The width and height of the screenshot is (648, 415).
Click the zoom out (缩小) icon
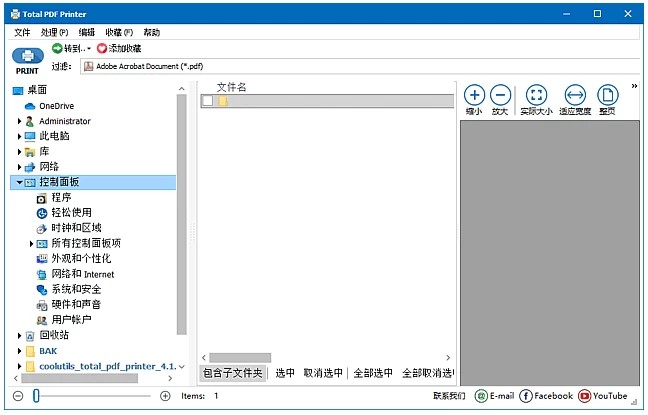474,96
